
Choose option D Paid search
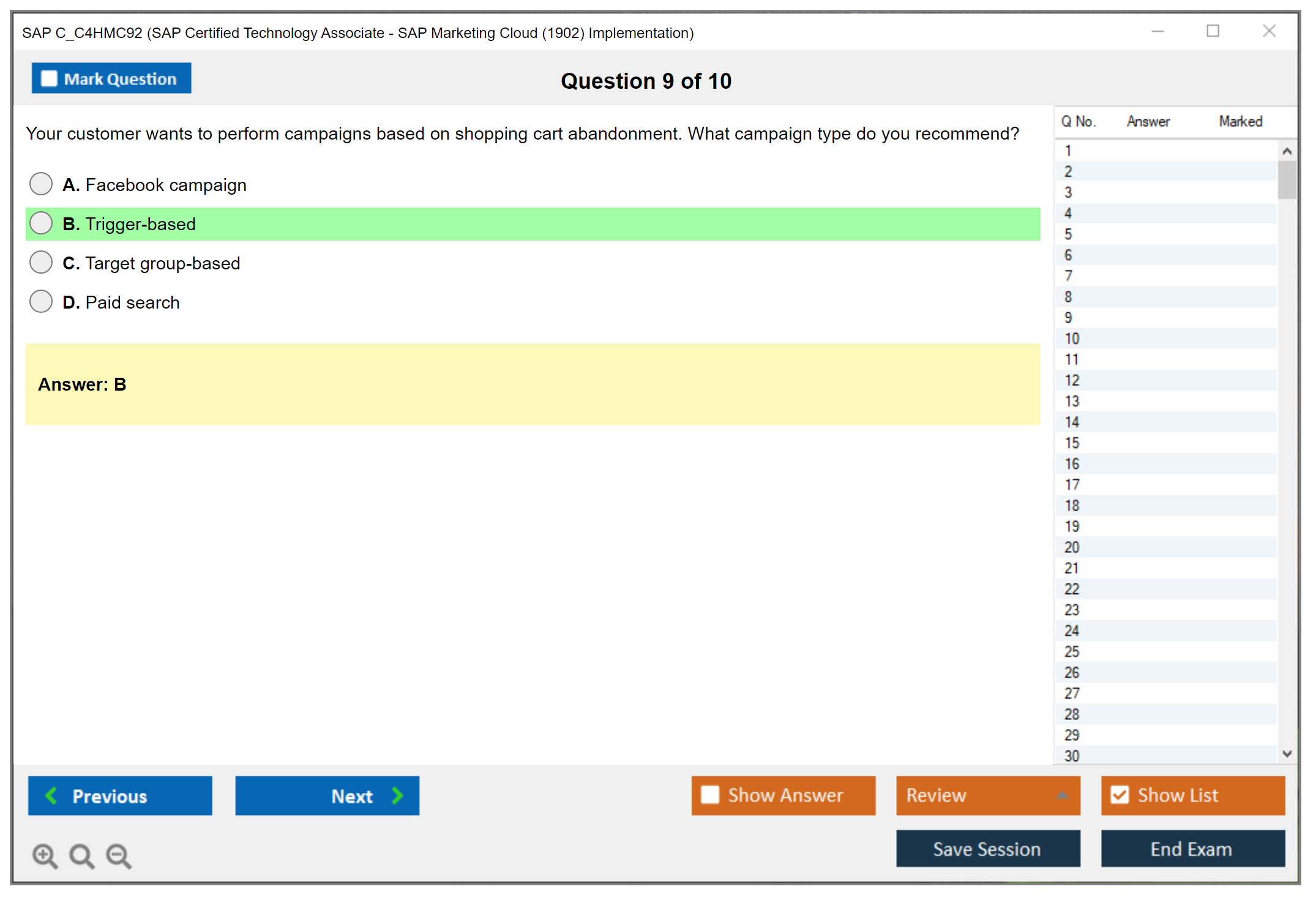(41, 301)
